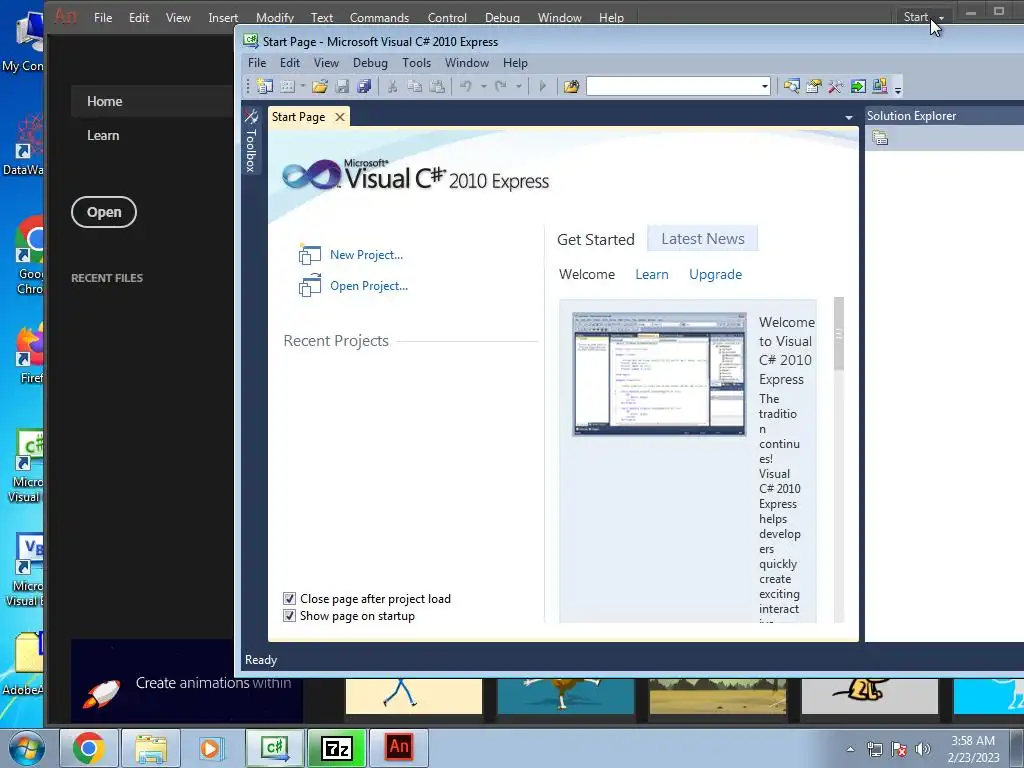Open the Edit menu in Visual C#
The width and height of the screenshot is (1024, 768).
pos(289,63)
